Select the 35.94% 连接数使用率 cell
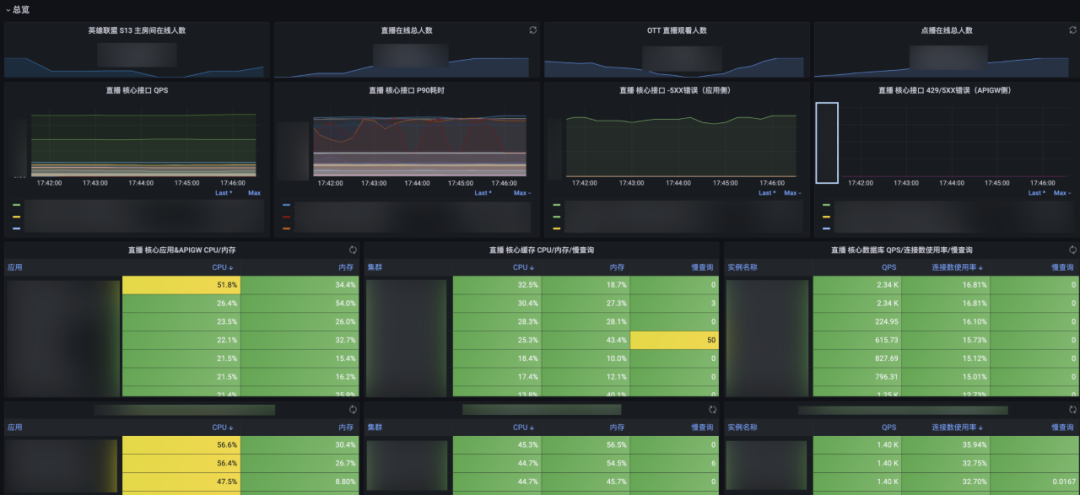Screen dimensions: 1080x495 946,445
